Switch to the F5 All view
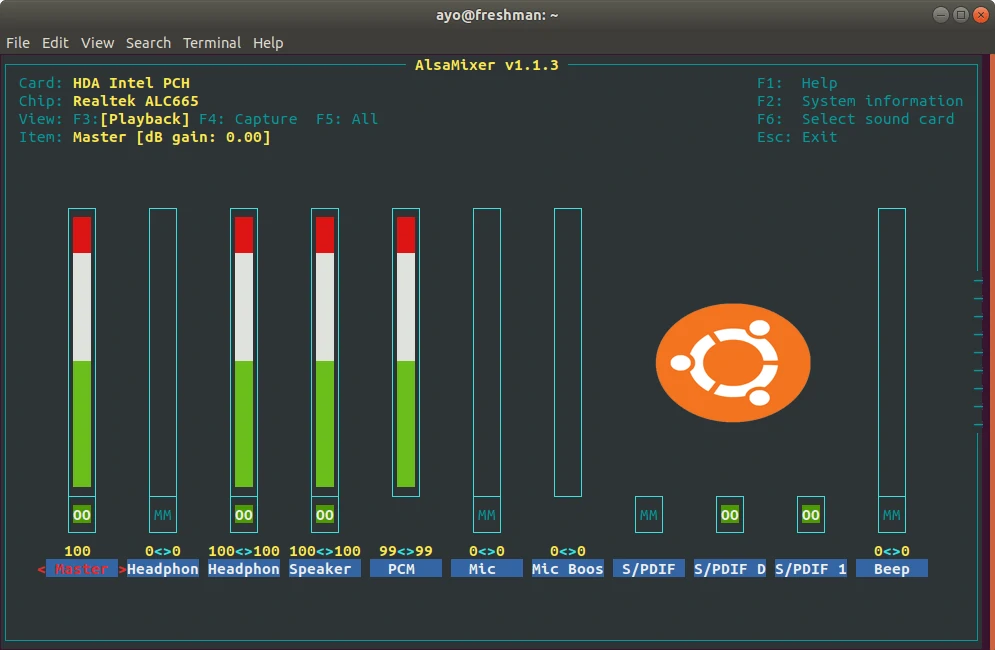The width and height of the screenshot is (995, 650). pos(347,119)
